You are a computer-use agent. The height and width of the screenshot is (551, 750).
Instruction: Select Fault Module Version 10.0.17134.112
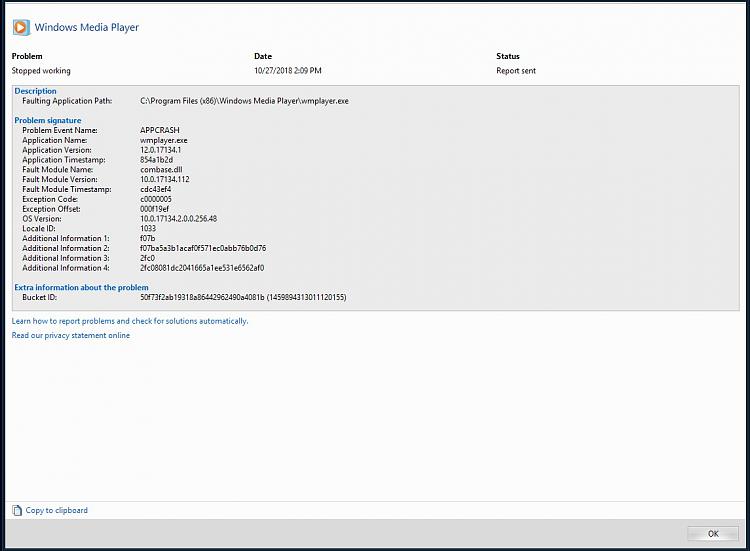pyautogui.click(x=165, y=179)
